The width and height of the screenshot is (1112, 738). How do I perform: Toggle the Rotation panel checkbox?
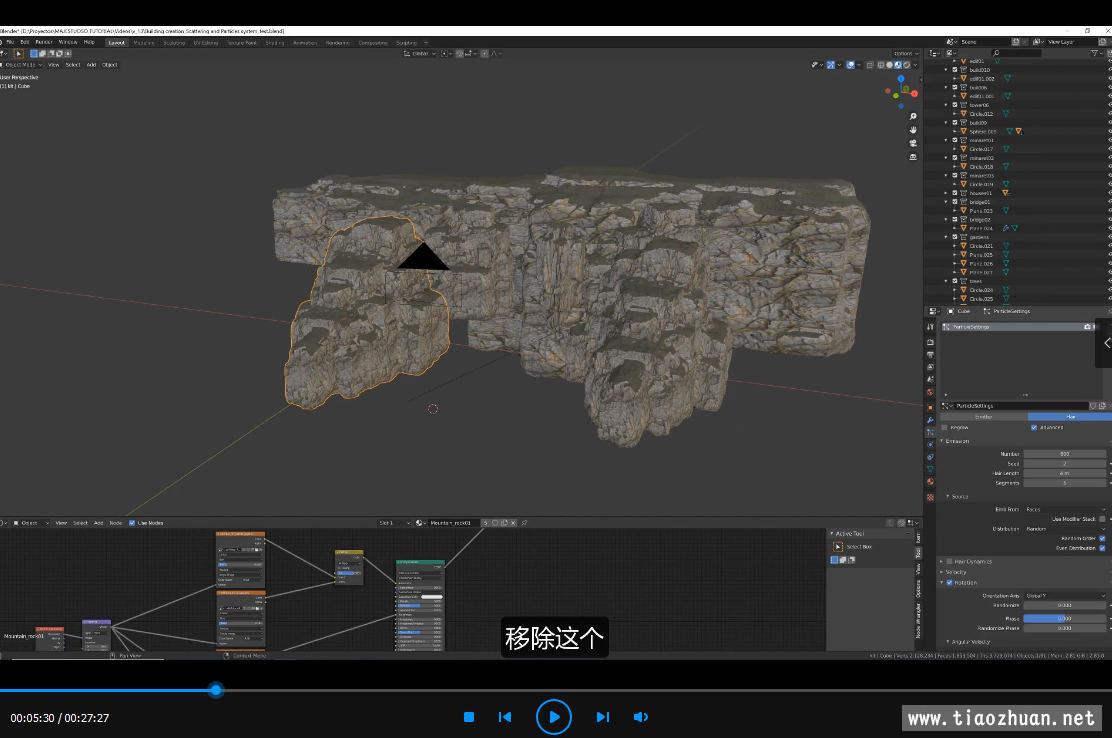click(949, 583)
